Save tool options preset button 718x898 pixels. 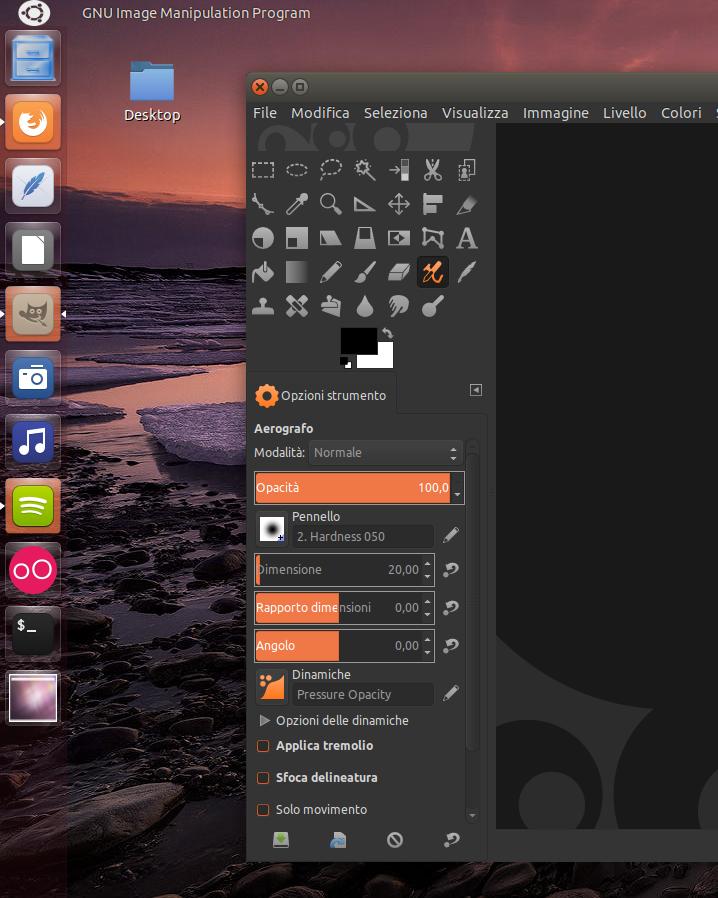tap(281, 840)
